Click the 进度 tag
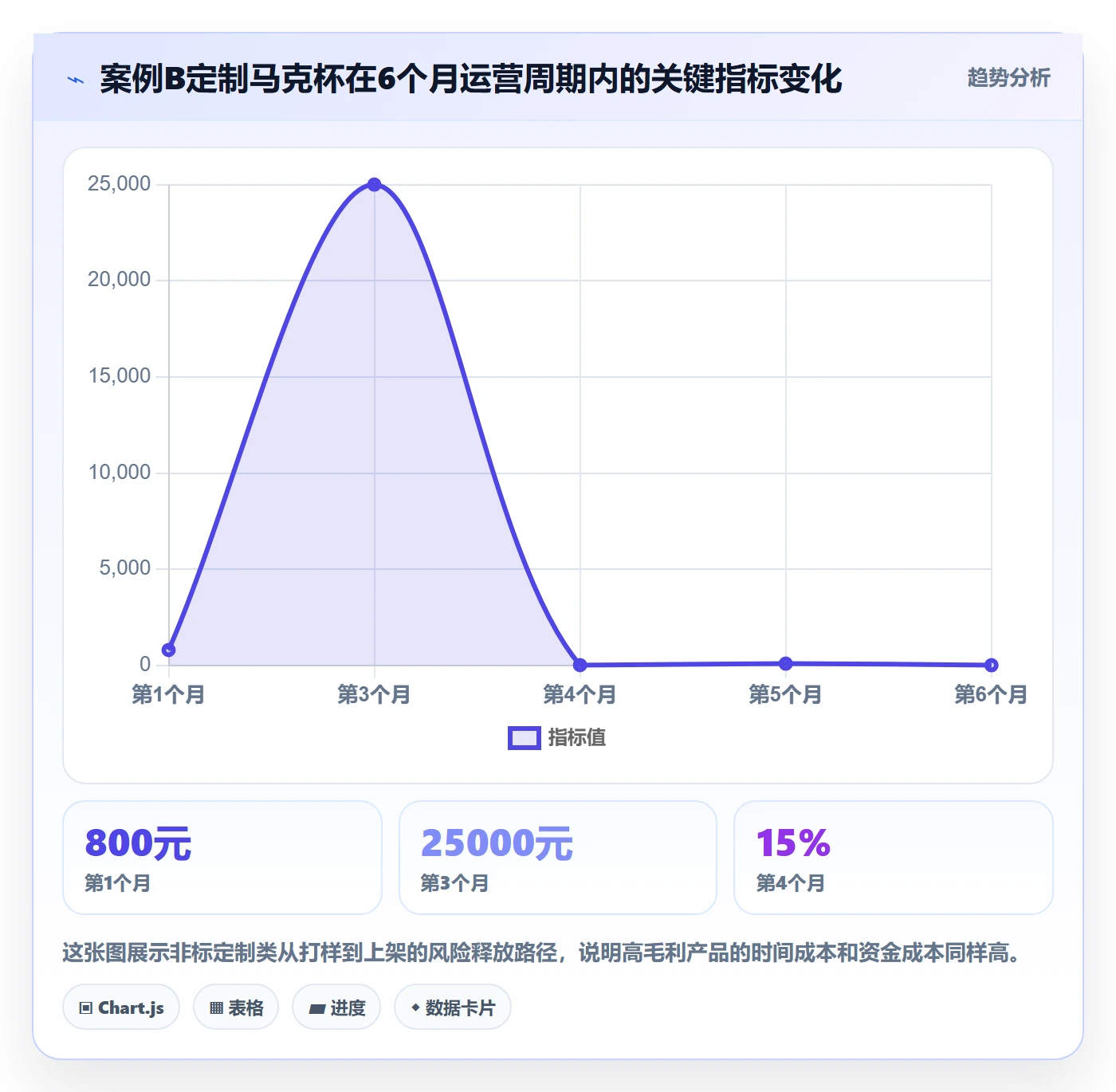 point(336,1008)
